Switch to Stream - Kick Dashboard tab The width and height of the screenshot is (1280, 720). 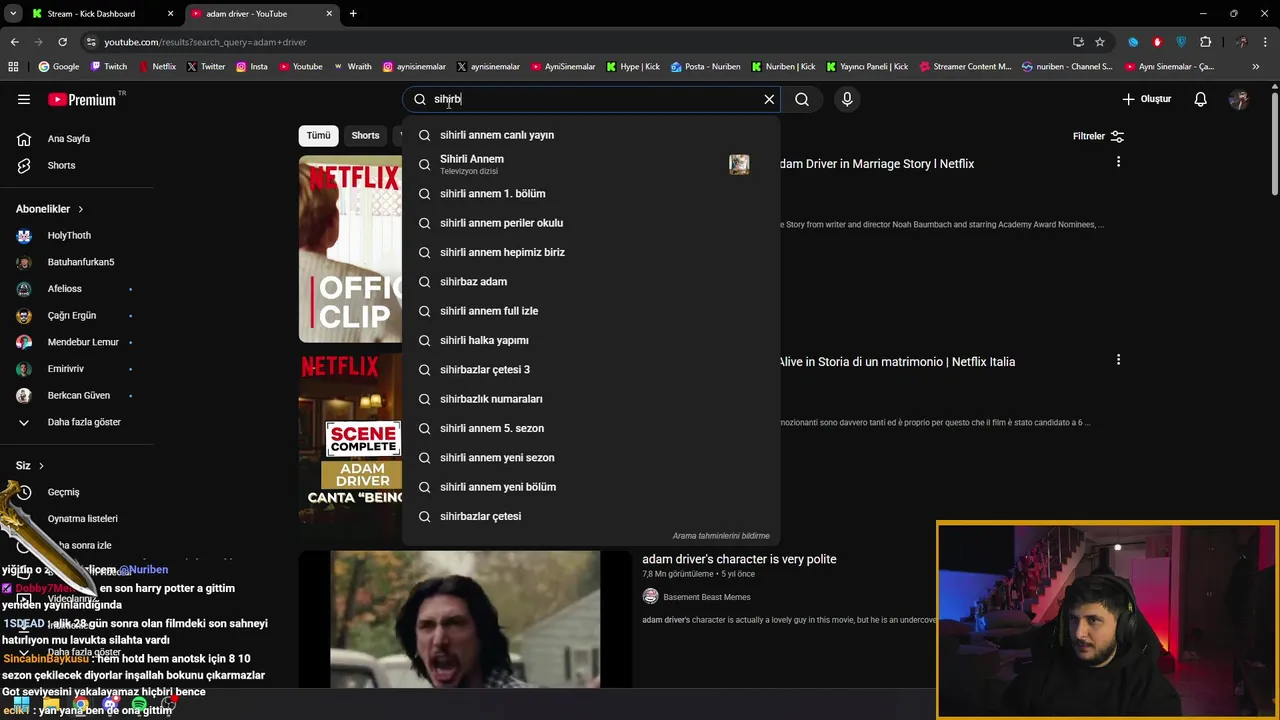click(91, 14)
